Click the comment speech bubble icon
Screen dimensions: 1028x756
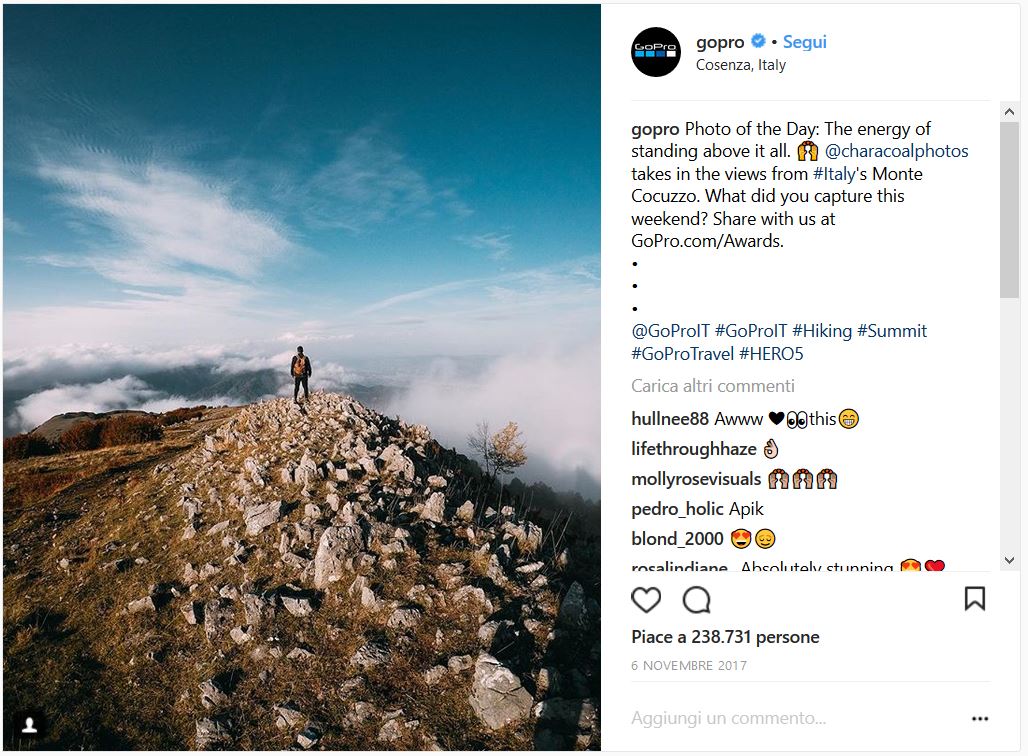click(x=696, y=599)
